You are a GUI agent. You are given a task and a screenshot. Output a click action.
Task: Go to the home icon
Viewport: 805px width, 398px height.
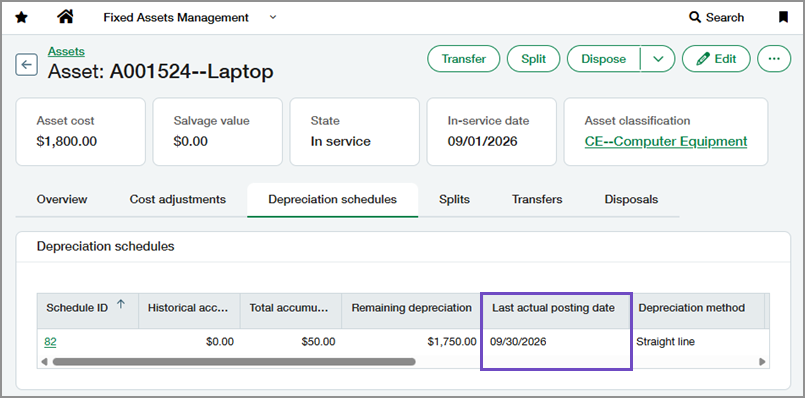tap(65, 17)
